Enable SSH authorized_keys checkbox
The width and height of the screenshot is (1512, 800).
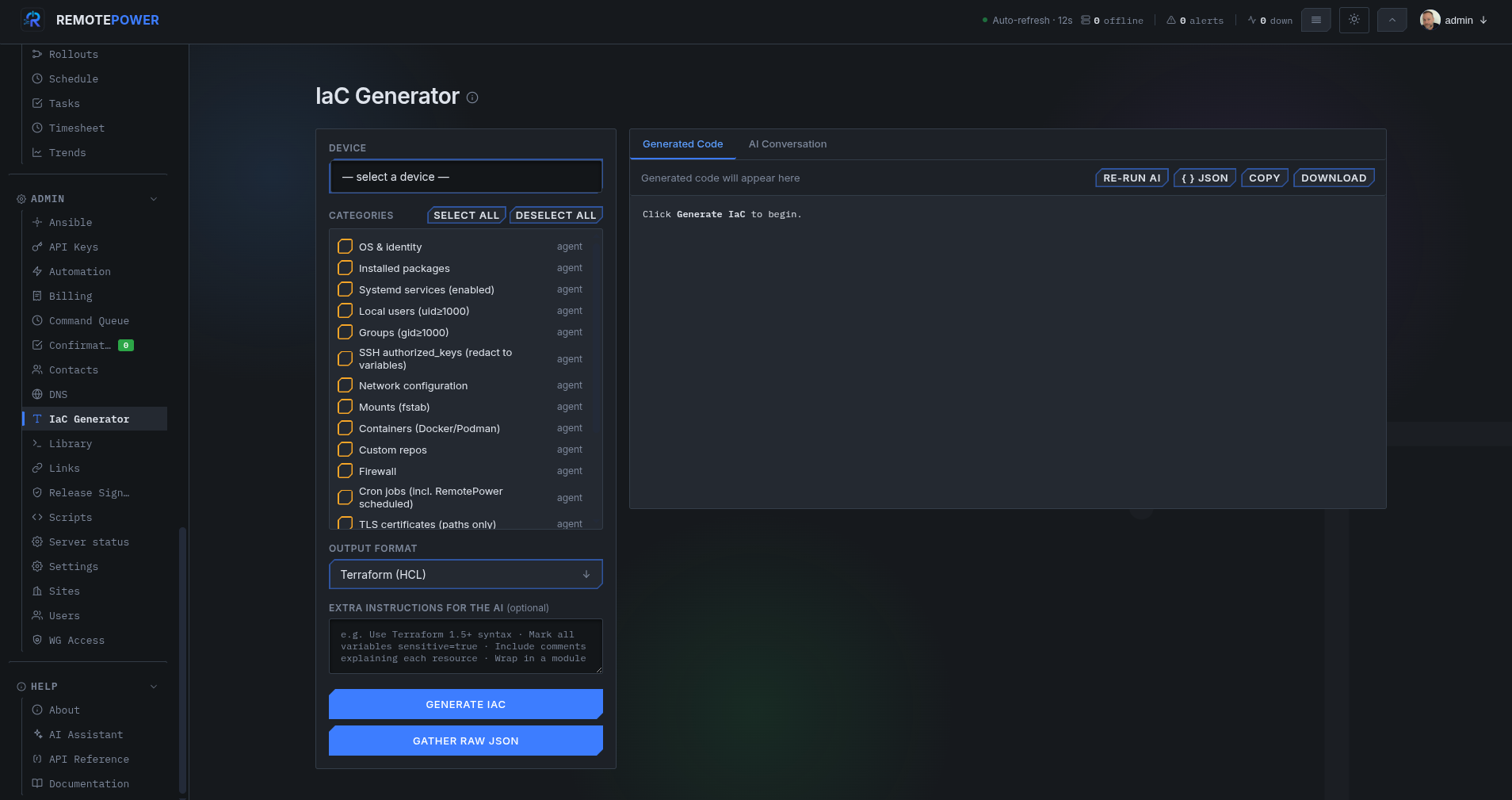point(346,359)
